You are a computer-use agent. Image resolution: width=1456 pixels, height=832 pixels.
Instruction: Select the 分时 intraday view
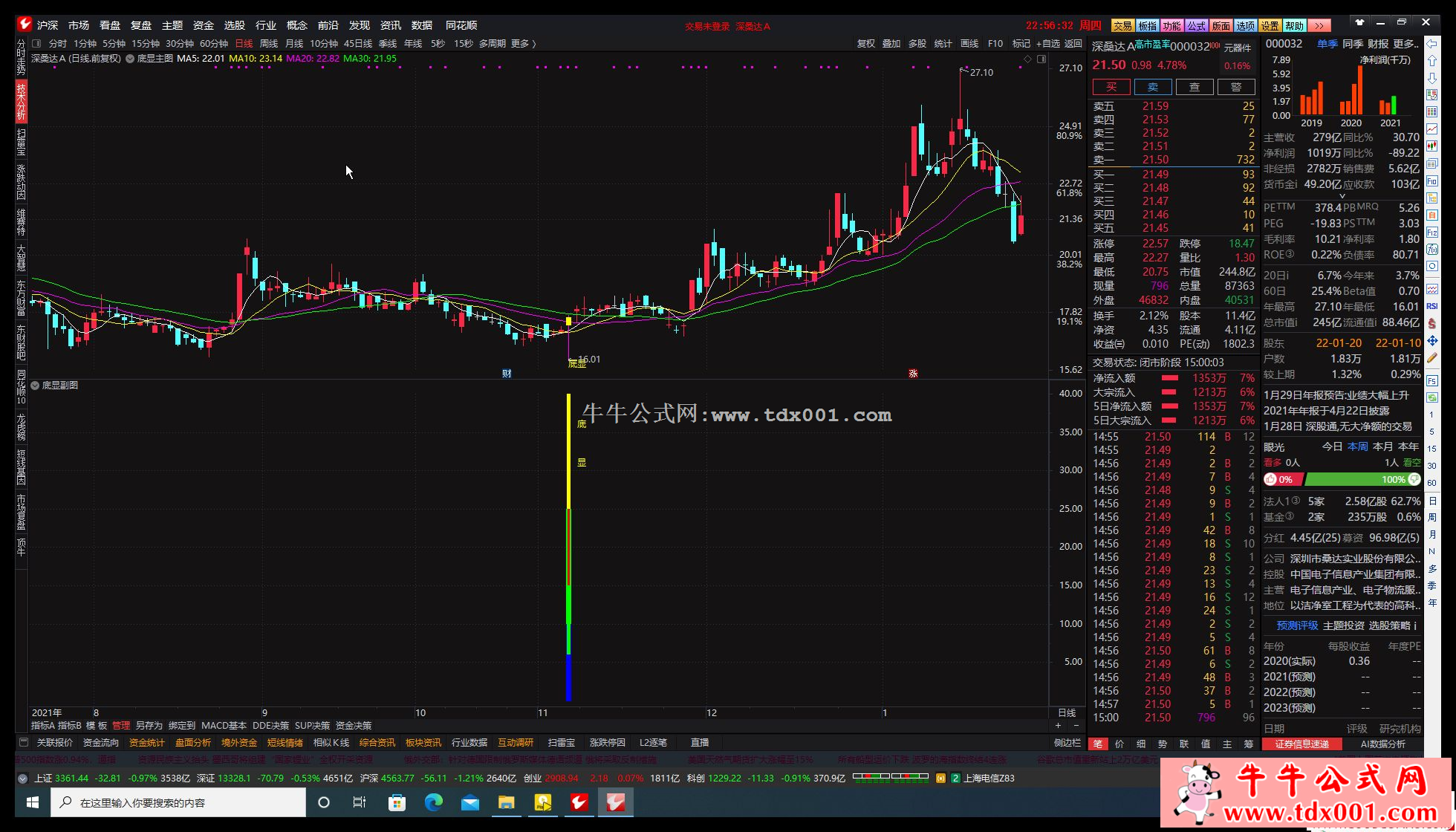click(x=57, y=44)
